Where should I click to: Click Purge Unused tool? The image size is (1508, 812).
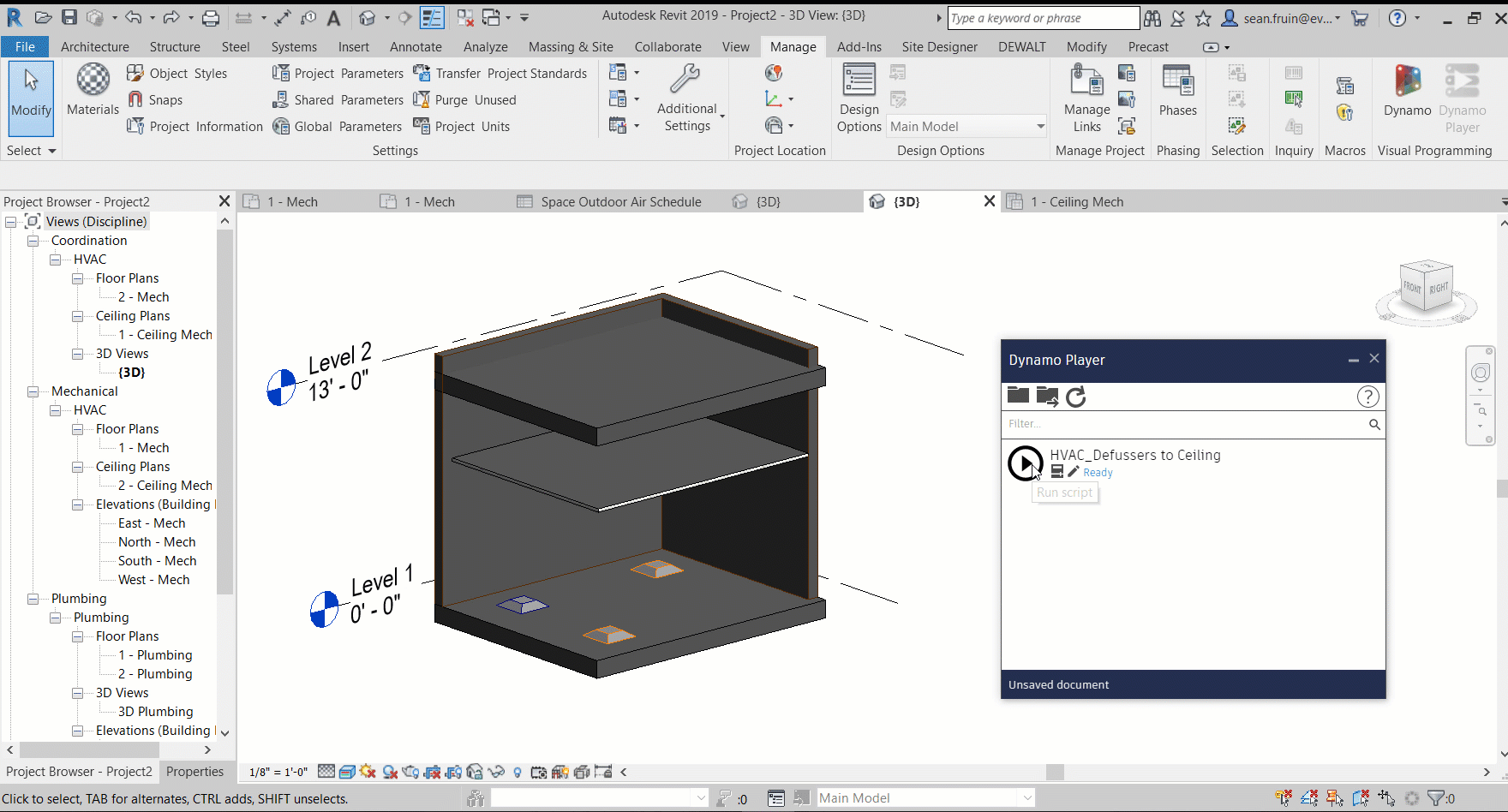point(464,99)
